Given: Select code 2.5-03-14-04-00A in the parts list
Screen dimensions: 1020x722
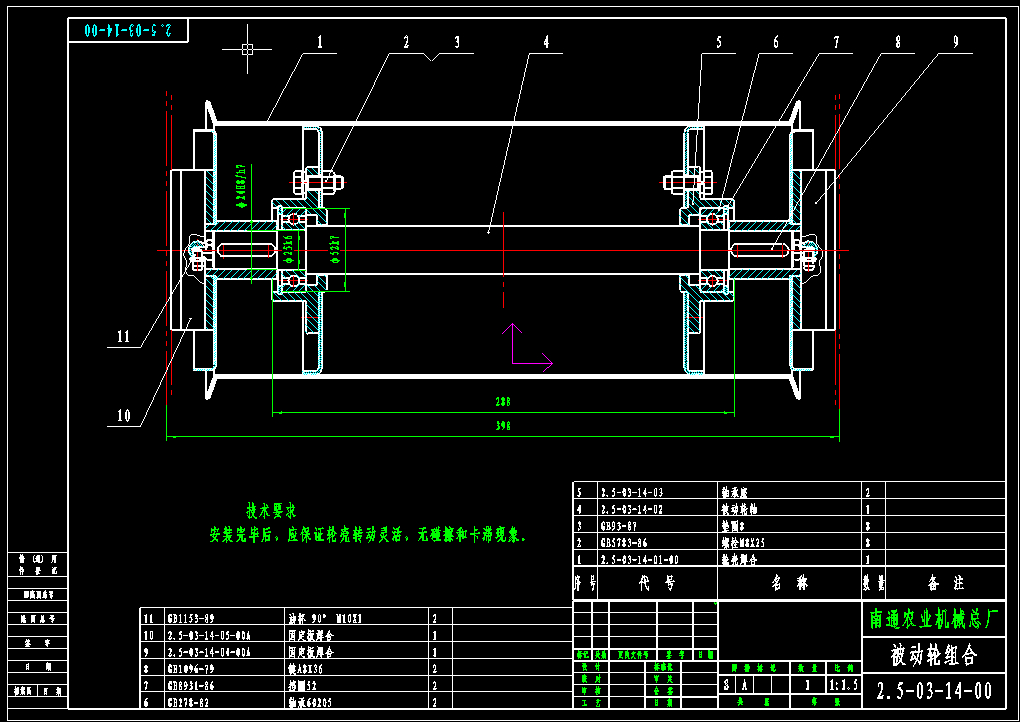Looking at the screenshot, I should click(208, 652).
